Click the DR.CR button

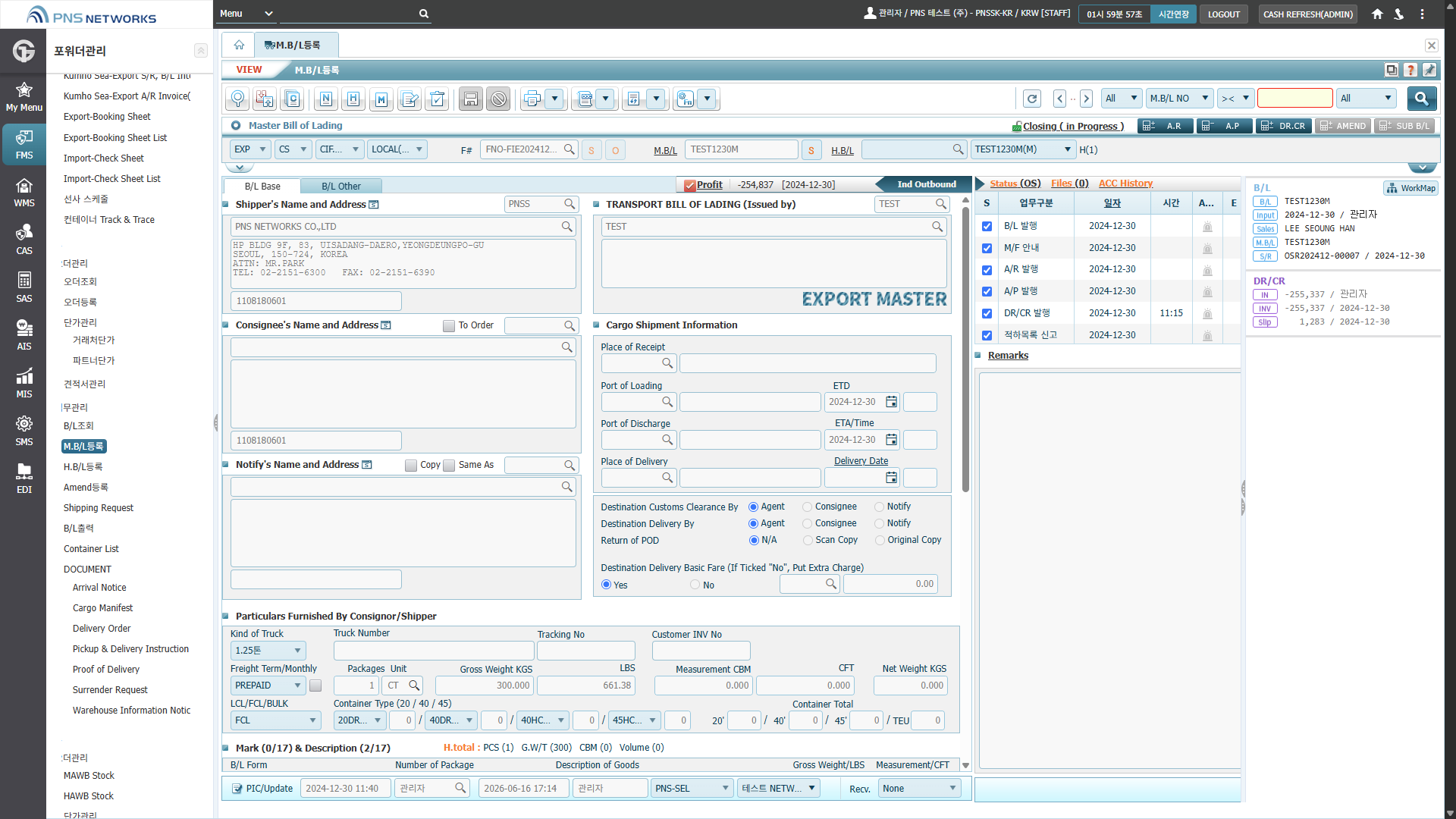(x=1285, y=126)
